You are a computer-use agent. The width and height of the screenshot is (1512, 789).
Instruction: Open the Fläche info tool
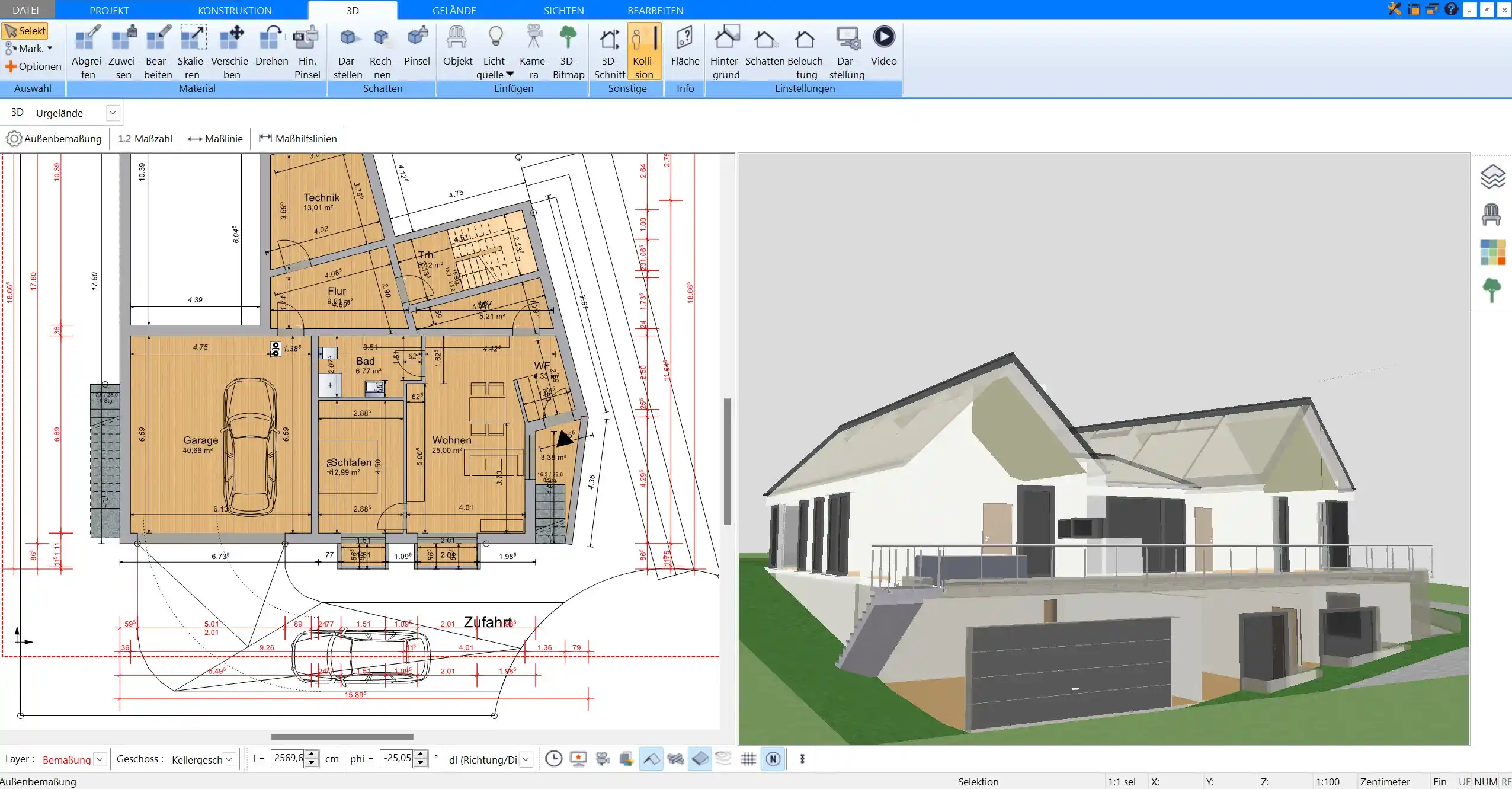pyautogui.click(x=685, y=45)
